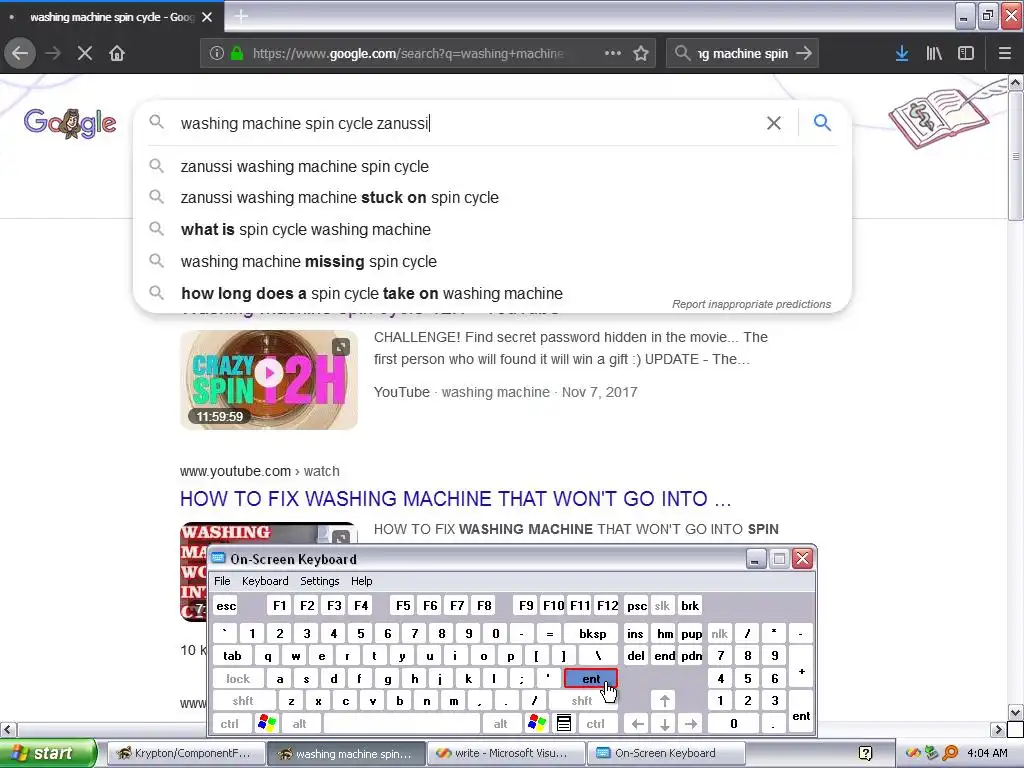Click in the Google search input field

[x=467, y=123]
